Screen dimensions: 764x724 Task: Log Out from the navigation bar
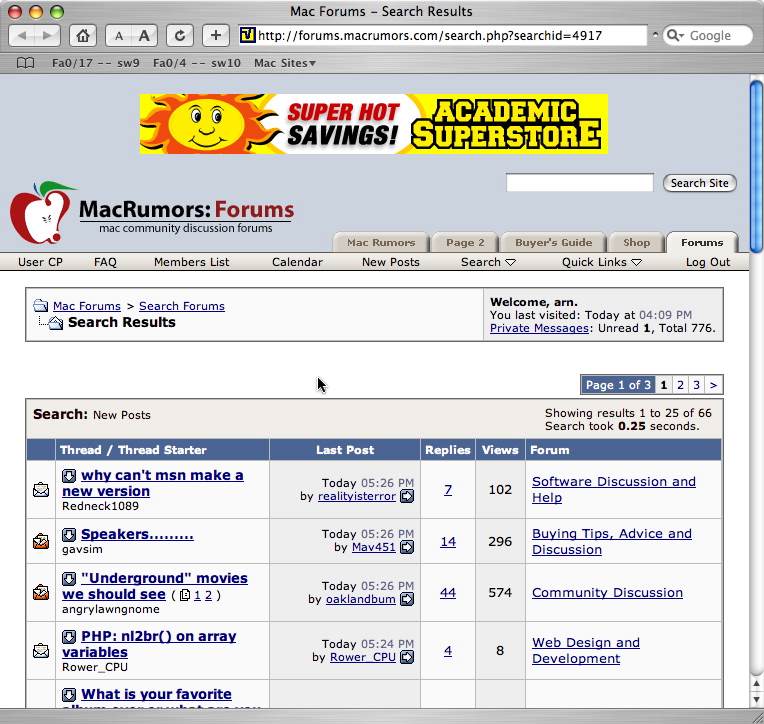[x=708, y=262]
